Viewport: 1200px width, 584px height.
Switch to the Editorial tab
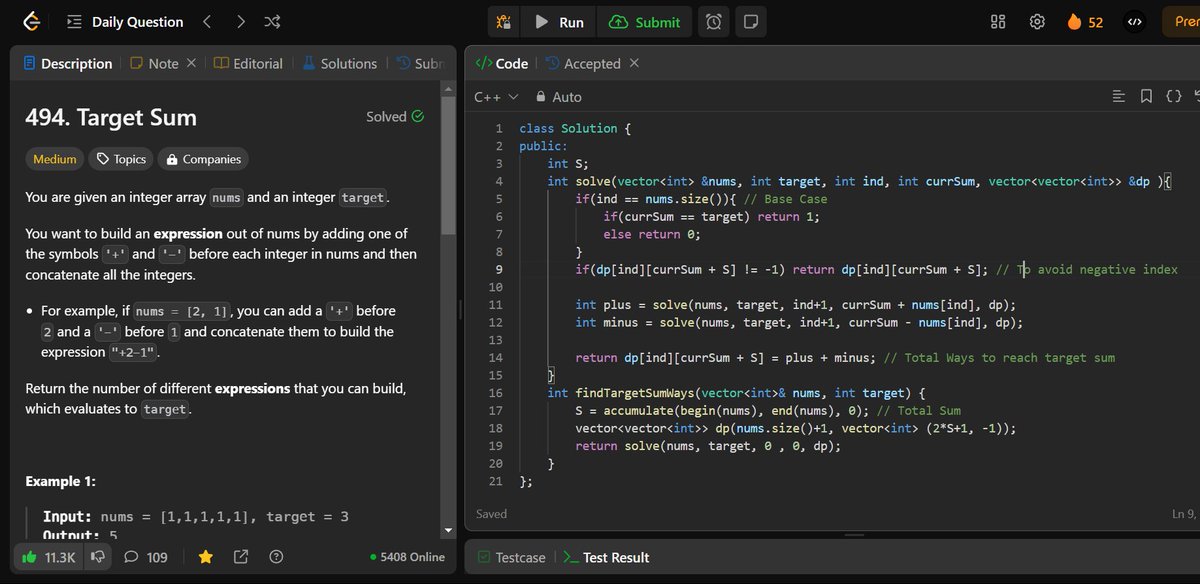coord(248,63)
